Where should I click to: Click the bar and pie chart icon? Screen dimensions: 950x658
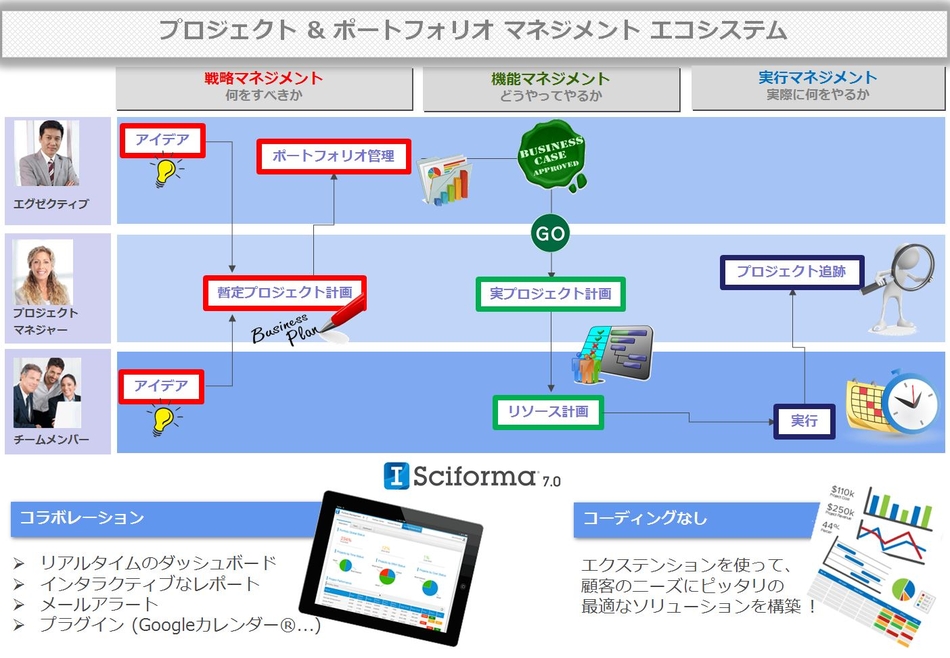[444, 180]
